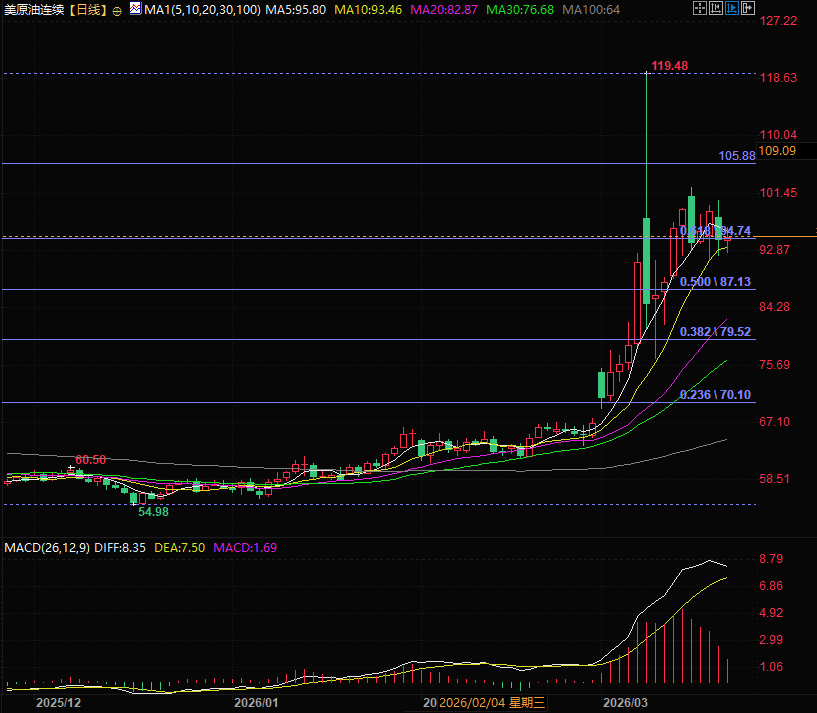Click the DEA:7.50 value
Viewport: 817px width, 713px height.
point(180,548)
